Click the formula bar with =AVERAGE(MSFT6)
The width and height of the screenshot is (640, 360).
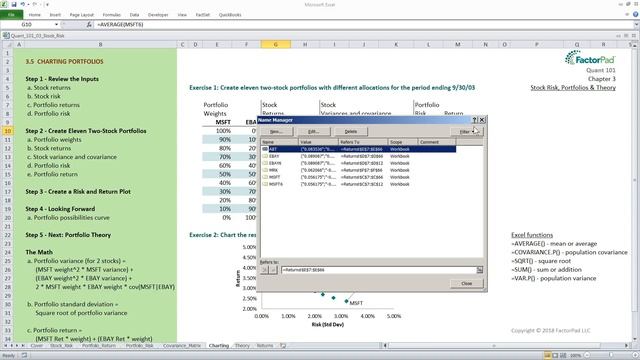tap(363, 24)
